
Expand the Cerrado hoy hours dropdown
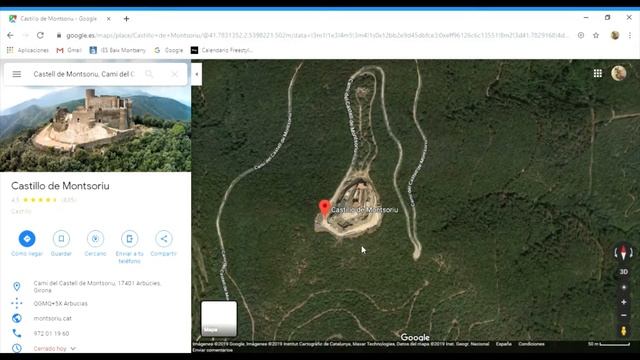click(x=73, y=349)
